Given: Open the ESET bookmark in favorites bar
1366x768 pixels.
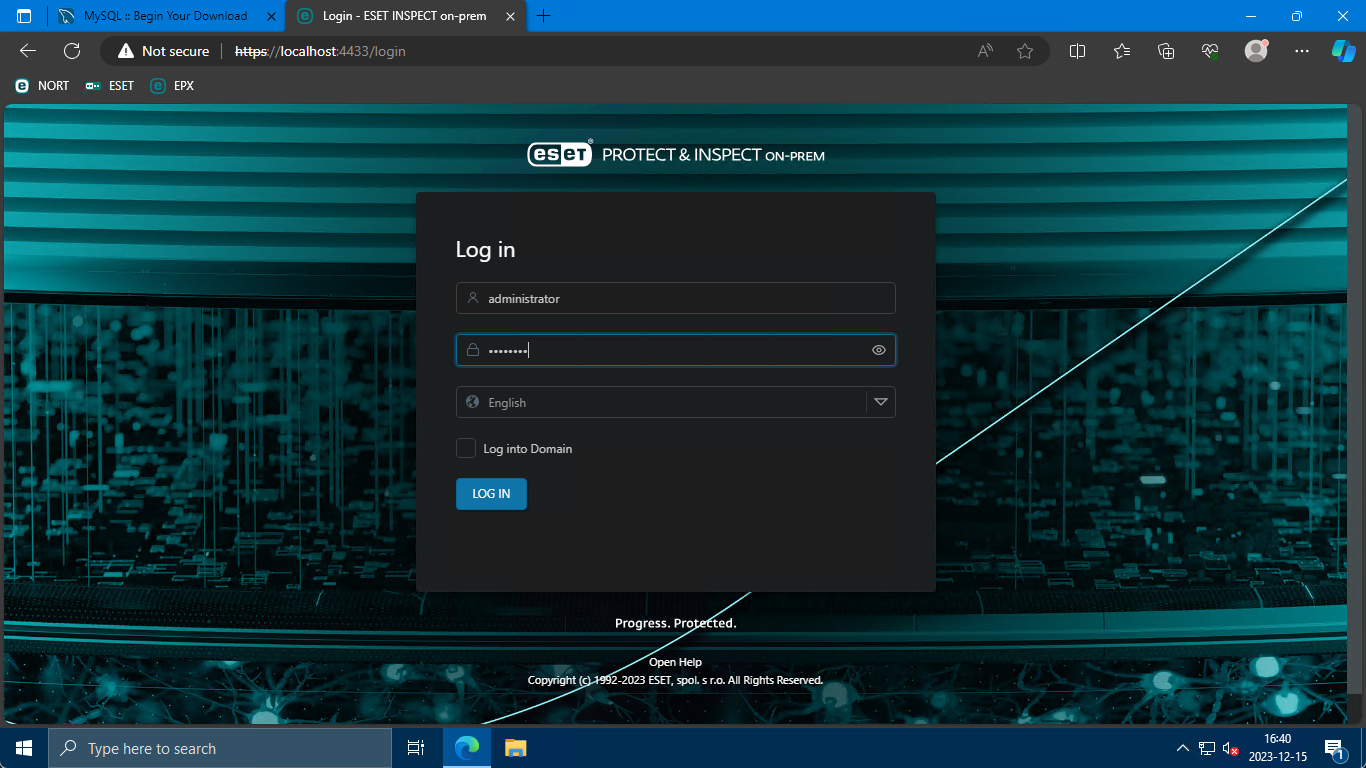Looking at the screenshot, I should click(110, 86).
